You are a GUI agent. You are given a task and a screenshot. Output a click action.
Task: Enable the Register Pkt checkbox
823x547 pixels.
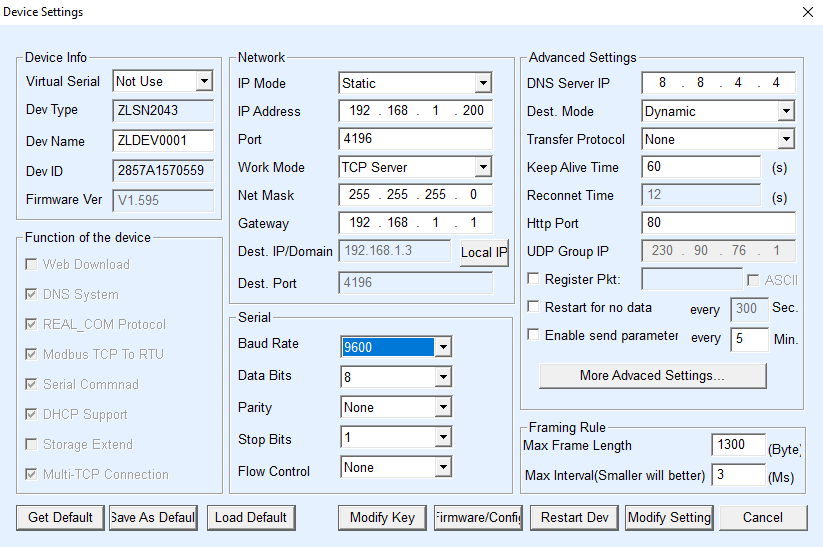[x=533, y=279]
